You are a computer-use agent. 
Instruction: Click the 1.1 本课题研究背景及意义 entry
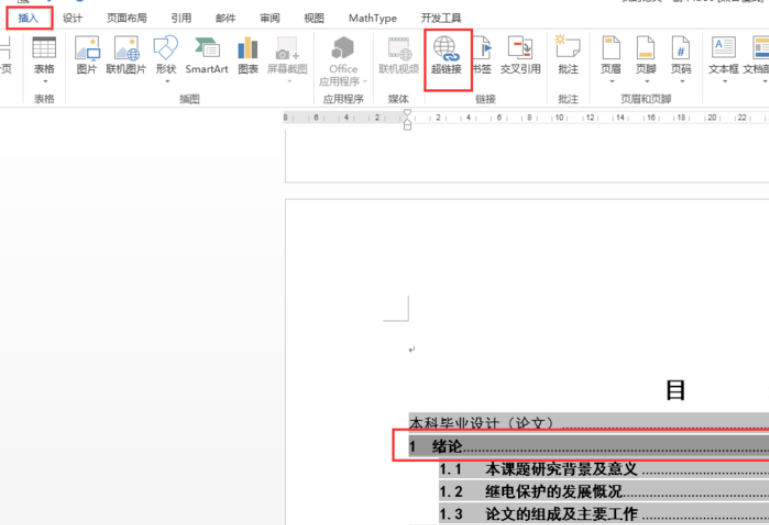coord(604,469)
